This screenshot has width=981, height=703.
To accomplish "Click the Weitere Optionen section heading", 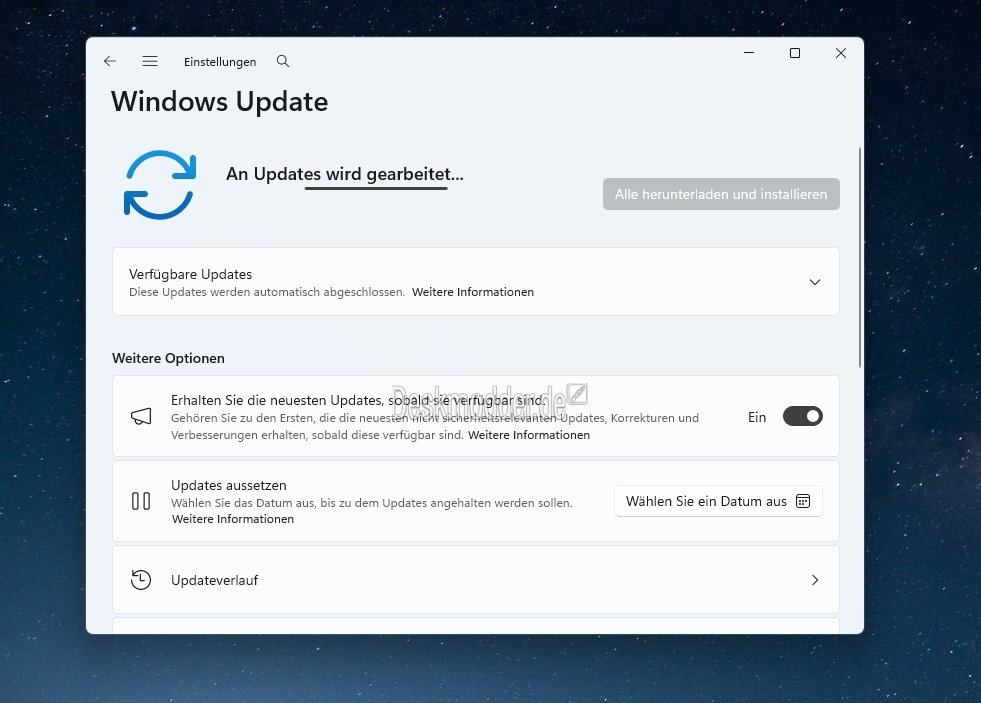I will coord(168,358).
